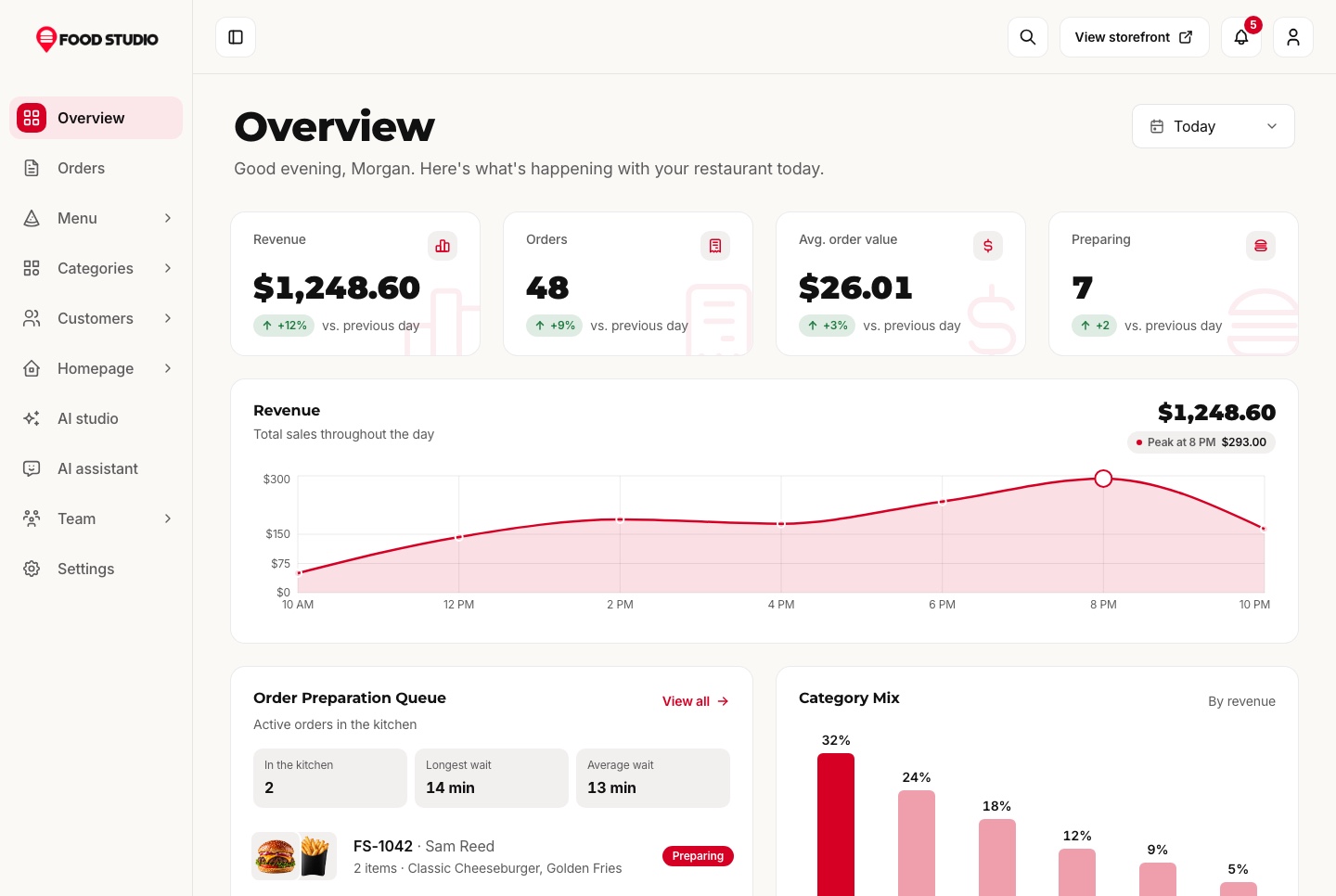Click the +9% orders change badge
Viewport: 1336px width, 896px height.
(x=555, y=326)
